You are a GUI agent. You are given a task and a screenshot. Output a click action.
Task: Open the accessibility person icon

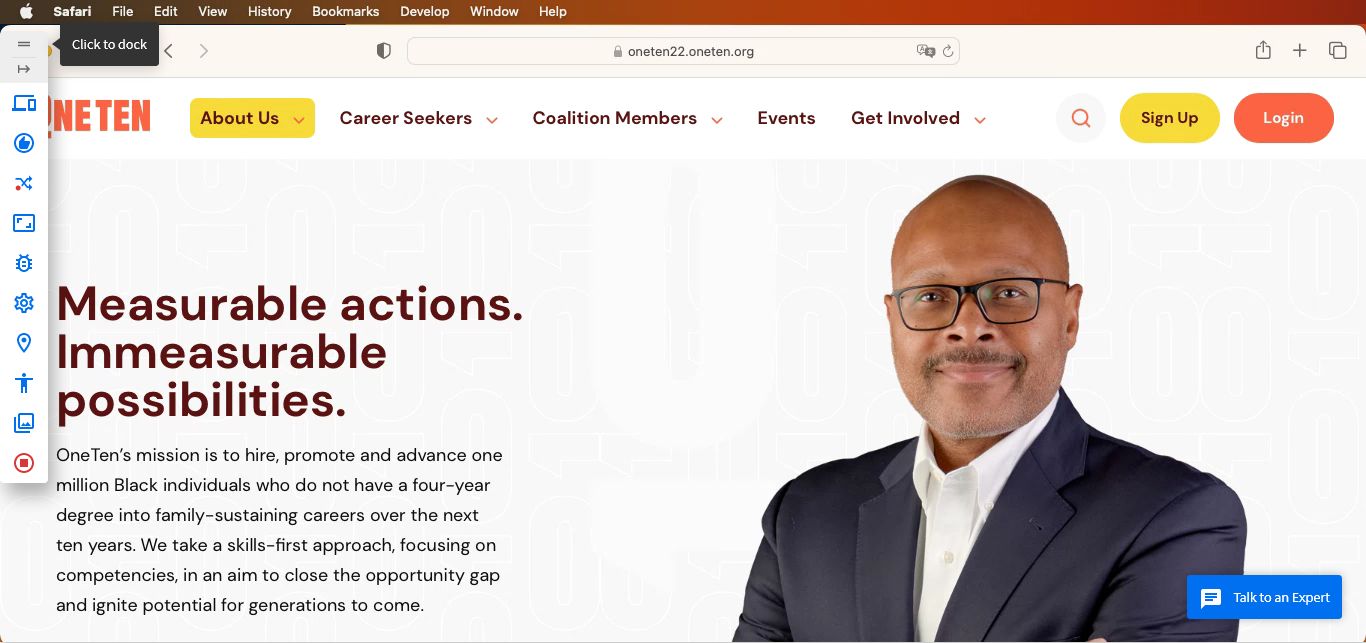24,383
